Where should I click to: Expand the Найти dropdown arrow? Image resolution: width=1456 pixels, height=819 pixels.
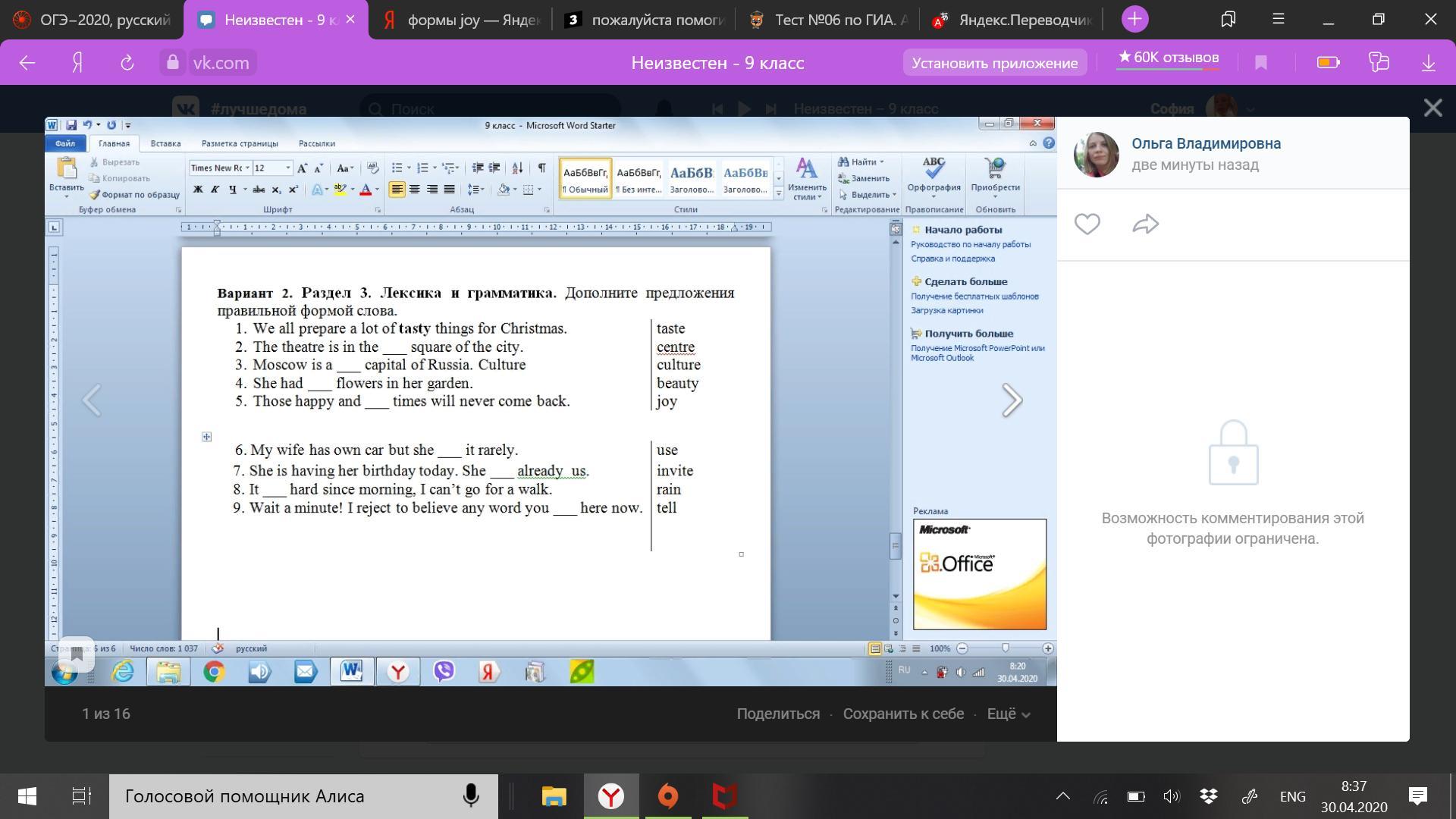coord(881,162)
